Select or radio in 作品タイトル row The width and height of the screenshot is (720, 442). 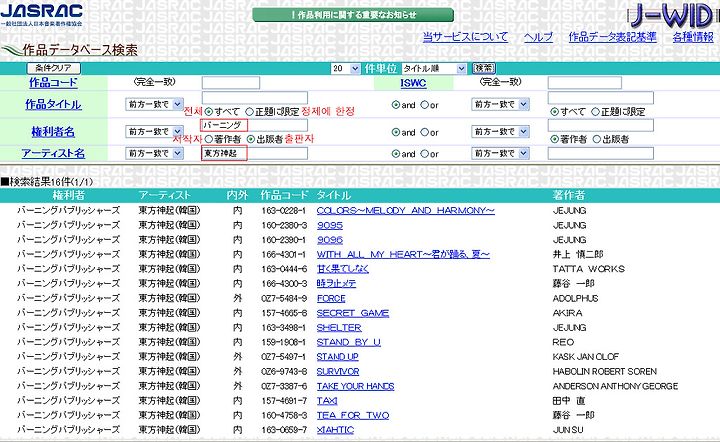pyautogui.click(x=424, y=105)
